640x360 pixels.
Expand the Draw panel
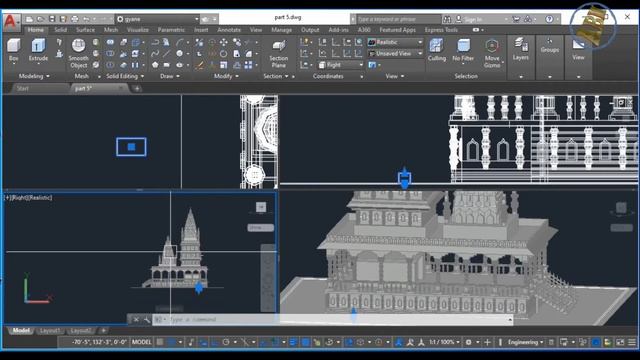[x=170, y=76]
